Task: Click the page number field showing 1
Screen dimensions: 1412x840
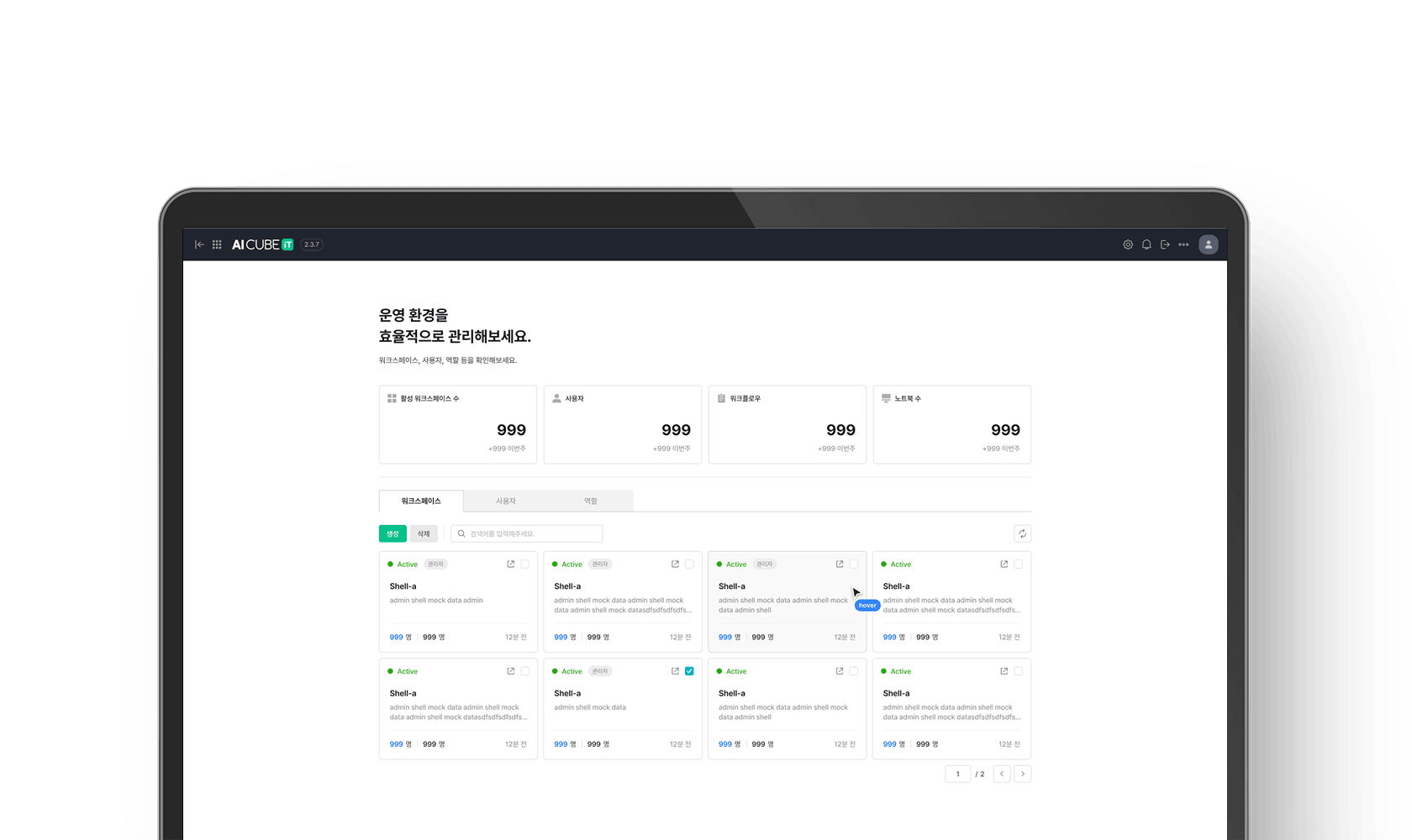Action: pos(958,774)
